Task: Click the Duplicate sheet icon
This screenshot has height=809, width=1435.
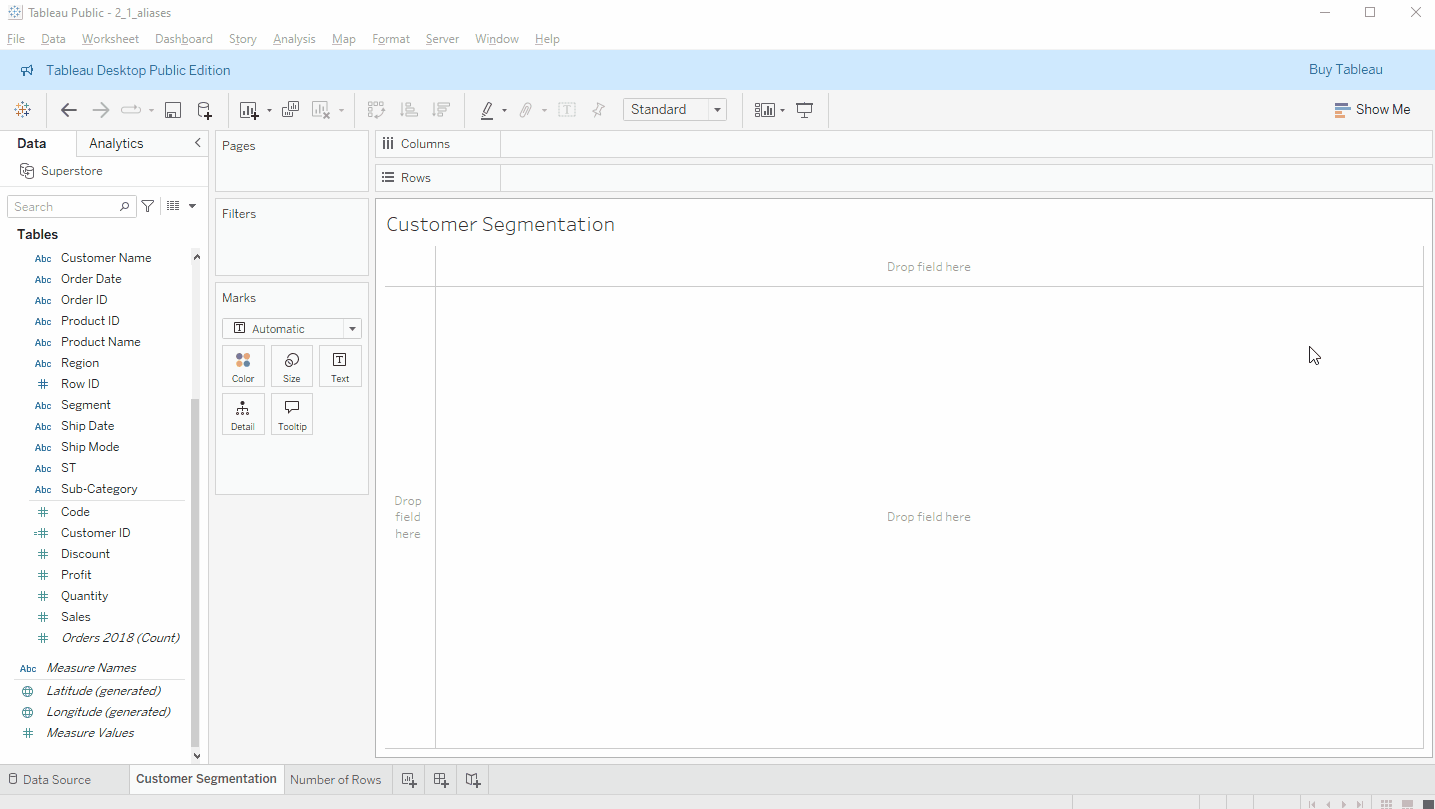Action: coord(290,110)
